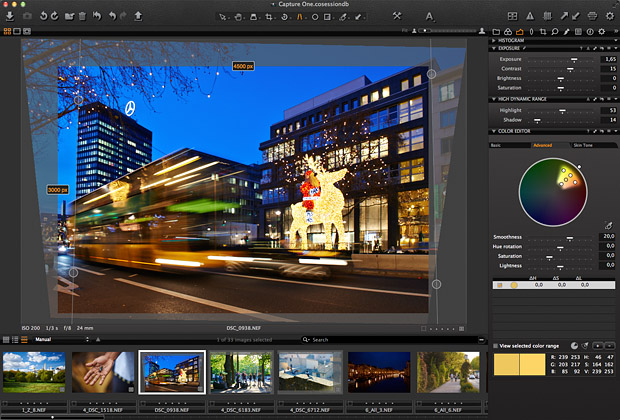Expand the Histogram panel
Image resolution: width=620 pixels, height=420 pixels.
[493, 40]
